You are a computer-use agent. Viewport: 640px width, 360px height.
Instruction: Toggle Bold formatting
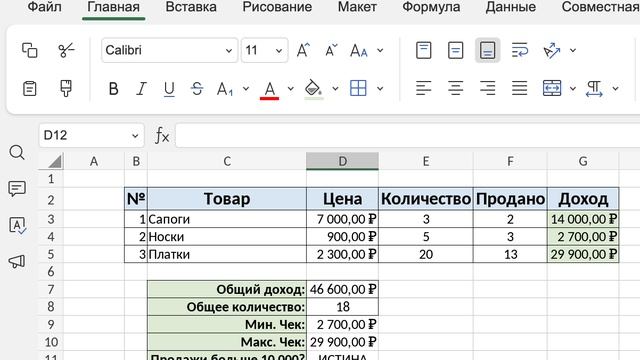pyautogui.click(x=113, y=89)
